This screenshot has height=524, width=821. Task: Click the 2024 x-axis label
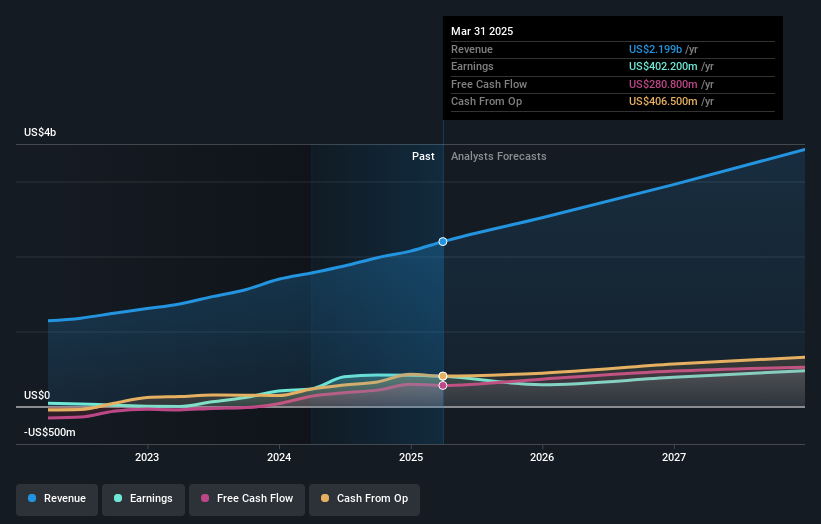(279, 458)
